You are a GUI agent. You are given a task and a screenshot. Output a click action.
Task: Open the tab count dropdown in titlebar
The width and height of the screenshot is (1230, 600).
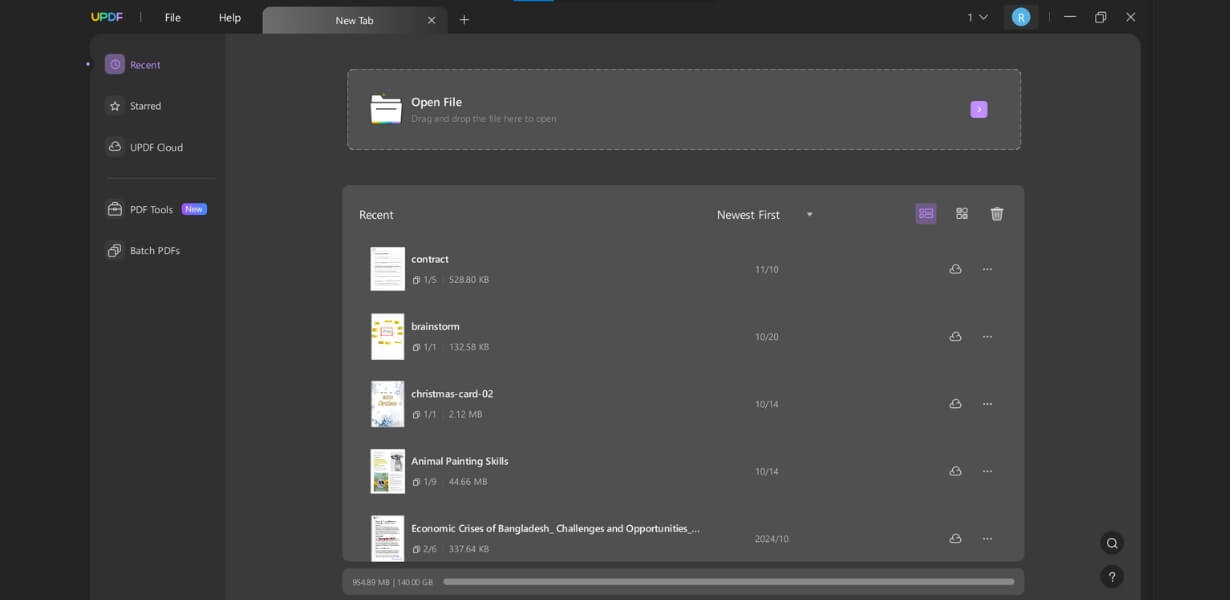[x=976, y=17]
